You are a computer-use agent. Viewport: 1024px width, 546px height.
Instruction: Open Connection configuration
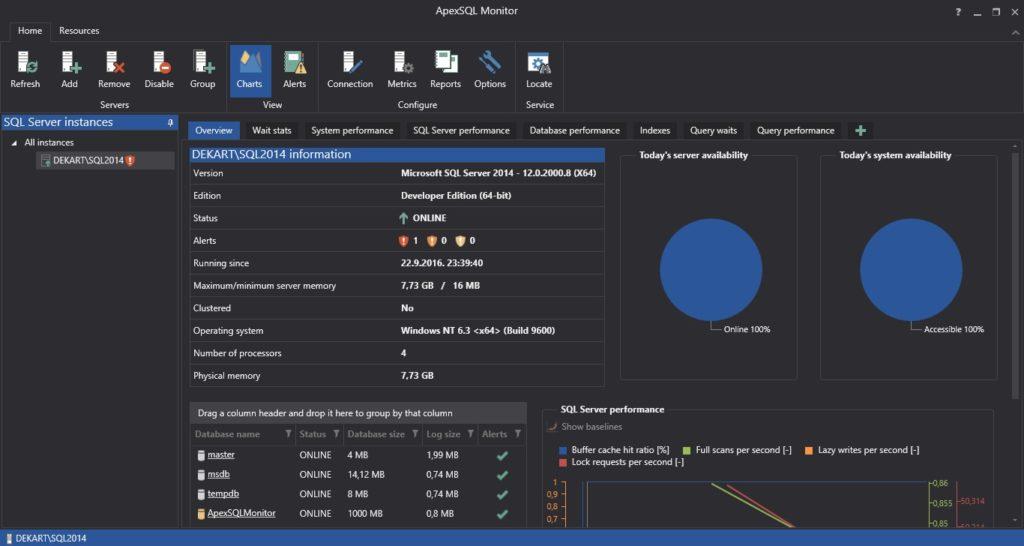tap(350, 71)
